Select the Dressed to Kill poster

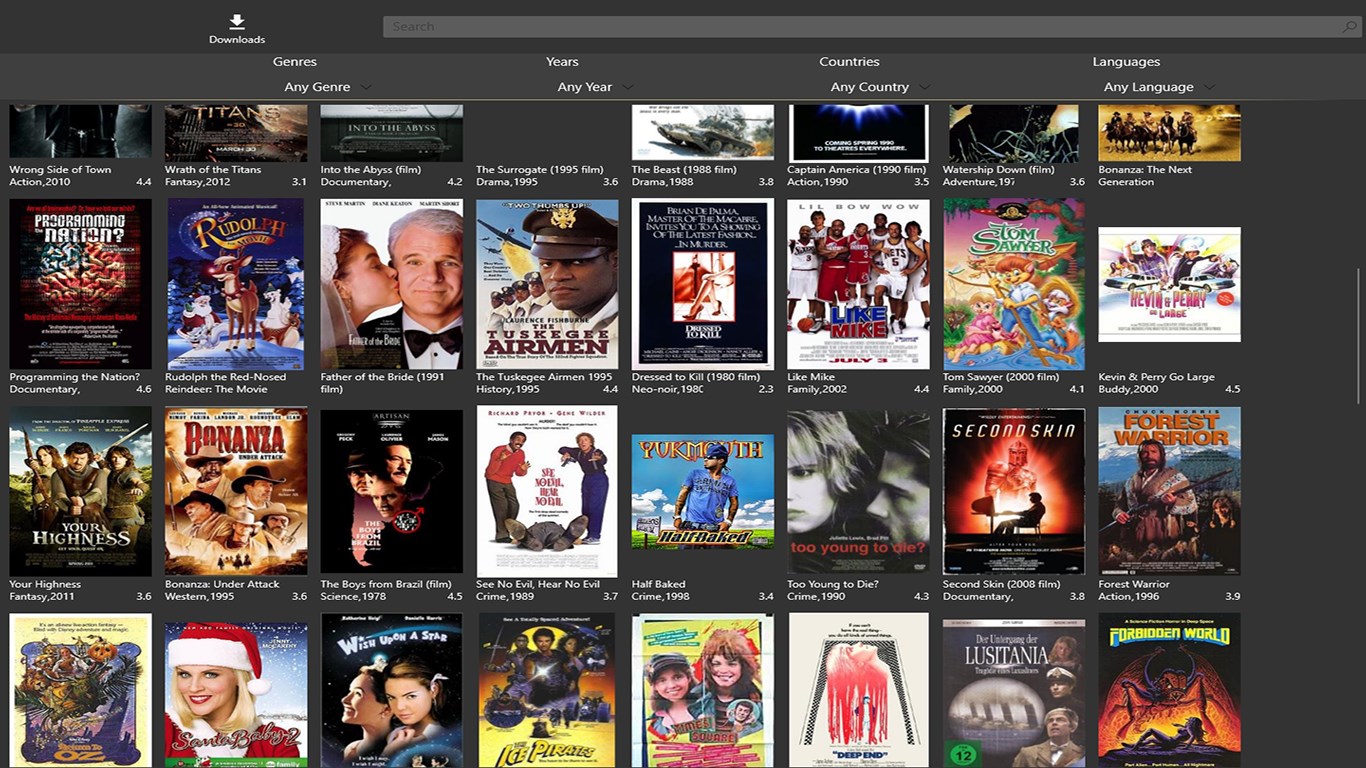702,284
